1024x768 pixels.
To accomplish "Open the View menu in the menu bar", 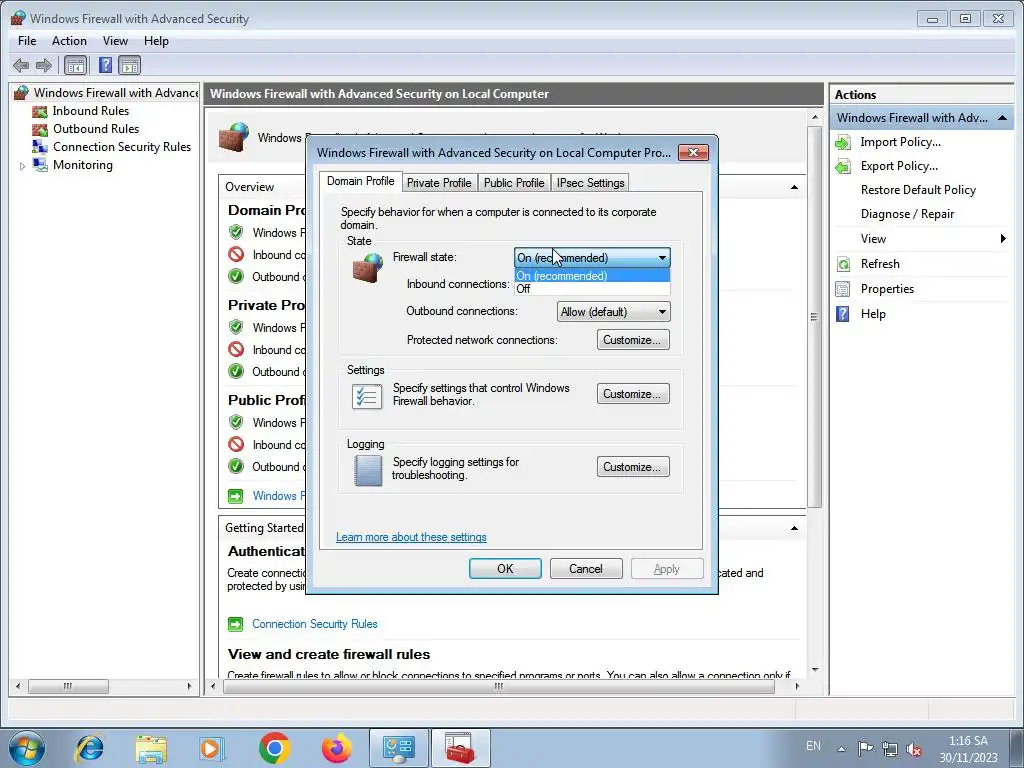I will [x=115, y=40].
